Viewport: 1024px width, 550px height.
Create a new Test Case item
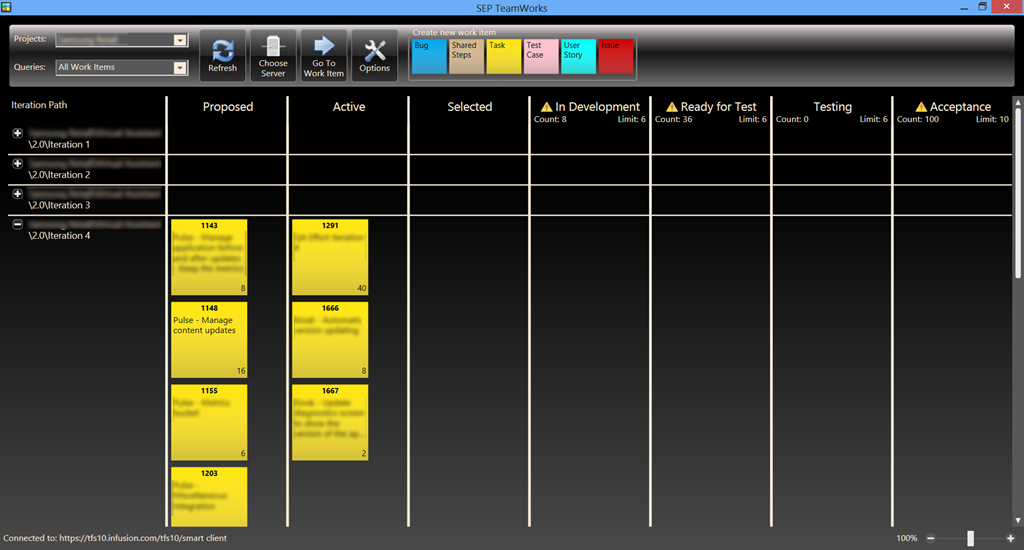coord(541,56)
